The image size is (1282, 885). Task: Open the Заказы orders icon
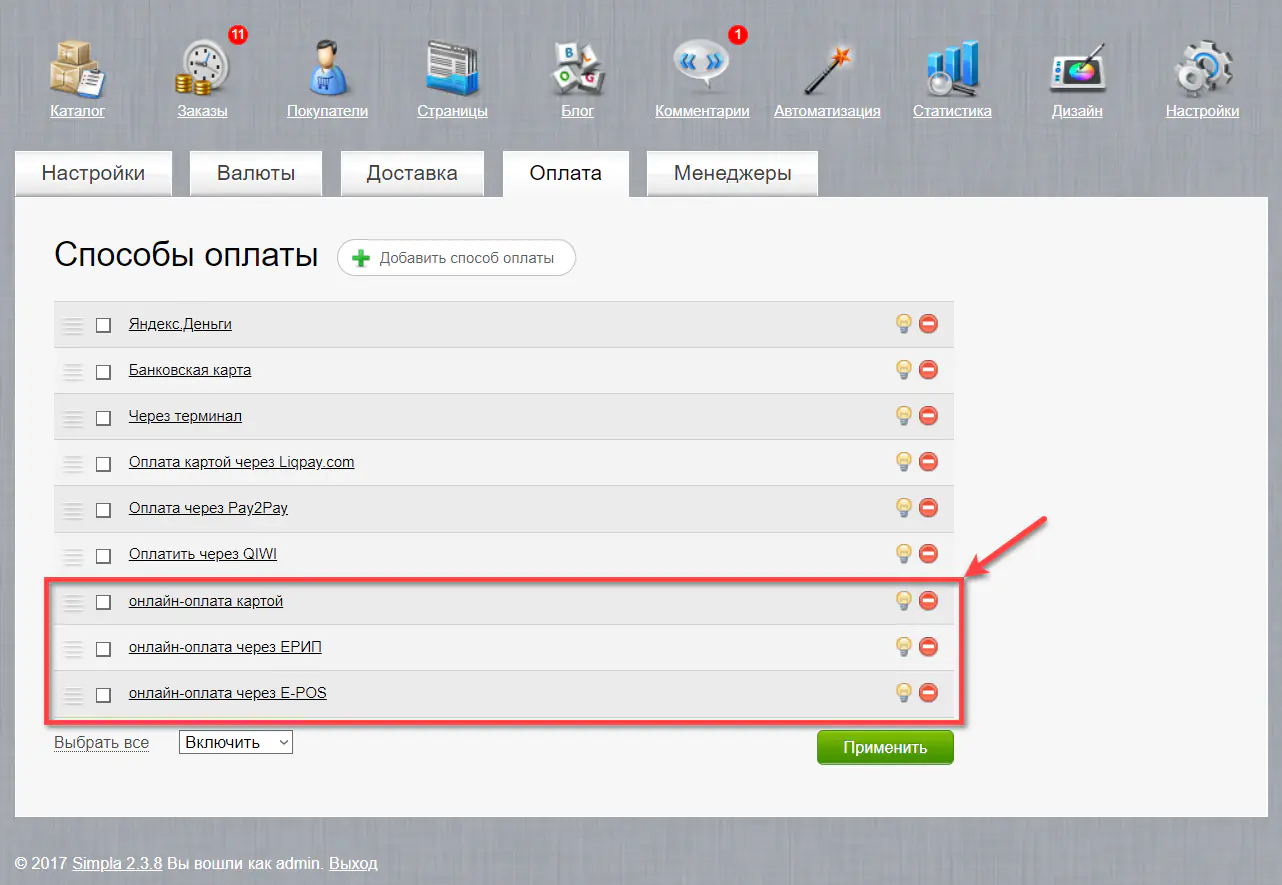pyautogui.click(x=203, y=69)
